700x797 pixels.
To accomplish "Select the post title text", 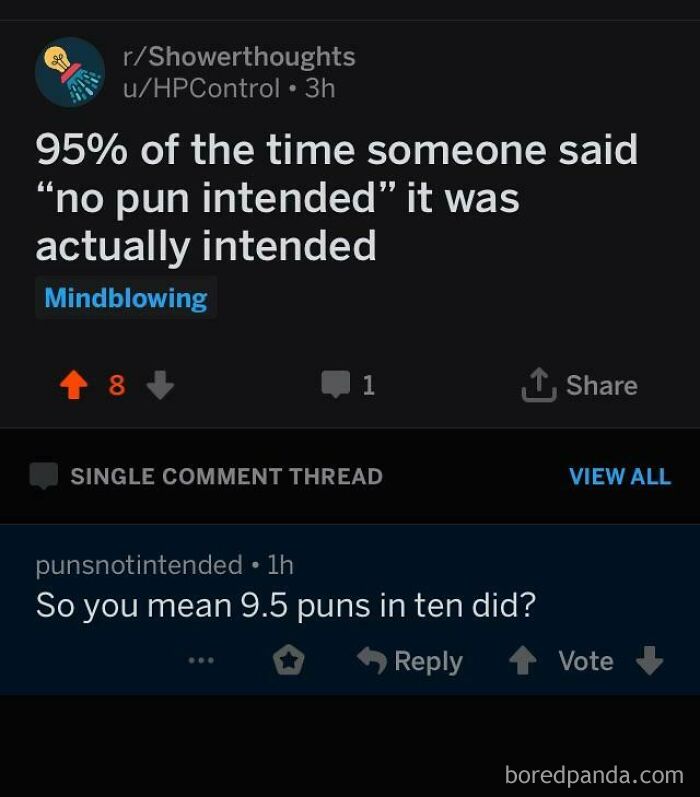I will point(336,197).
